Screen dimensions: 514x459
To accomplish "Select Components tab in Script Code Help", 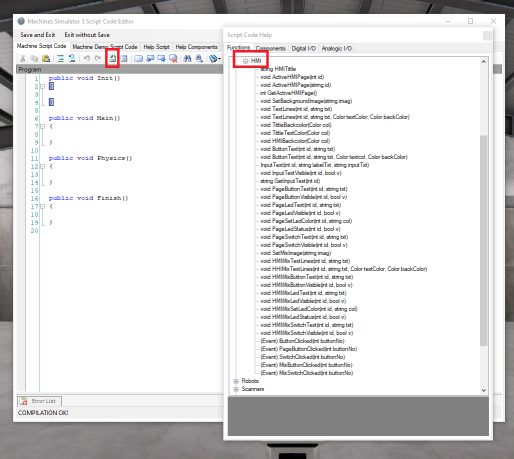I will click(271, 48).
